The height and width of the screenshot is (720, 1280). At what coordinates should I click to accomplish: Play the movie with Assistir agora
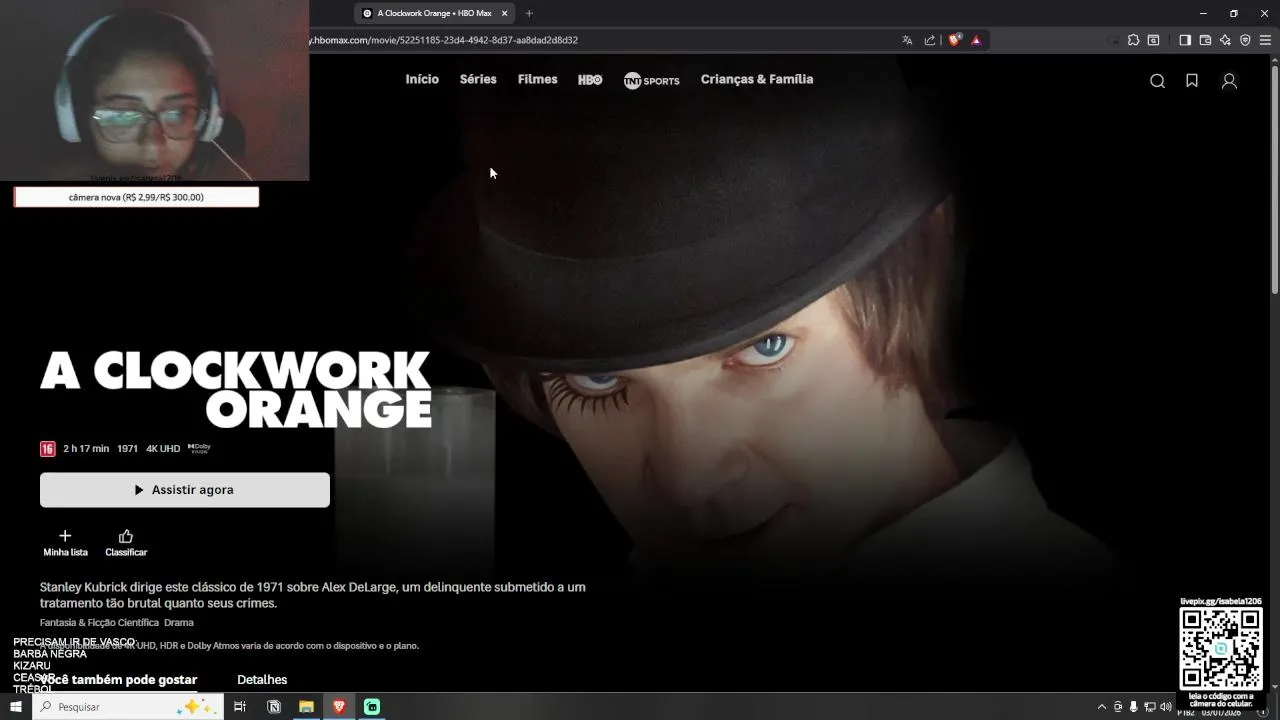point(185,490)
